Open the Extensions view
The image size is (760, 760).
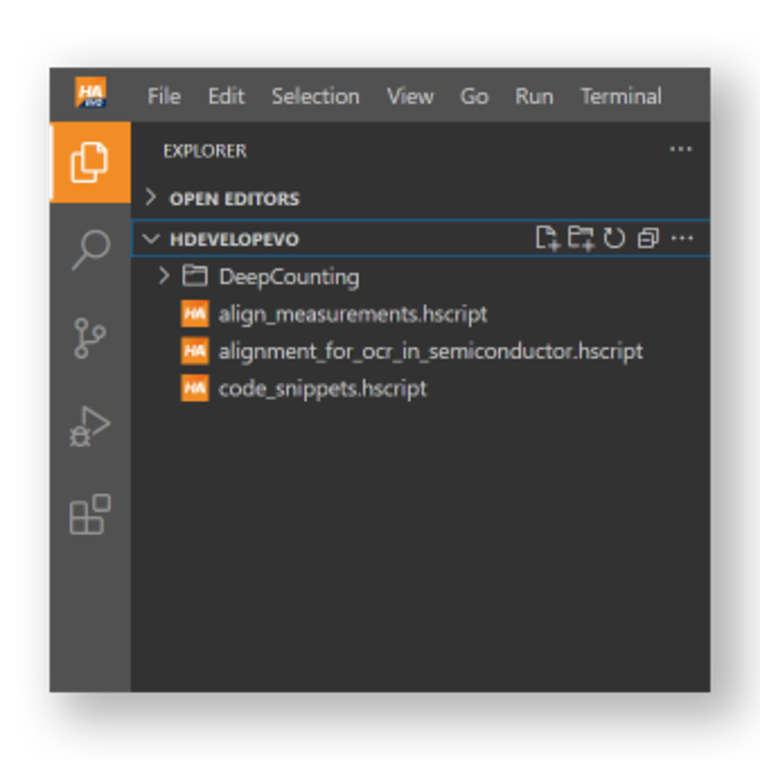90,514
